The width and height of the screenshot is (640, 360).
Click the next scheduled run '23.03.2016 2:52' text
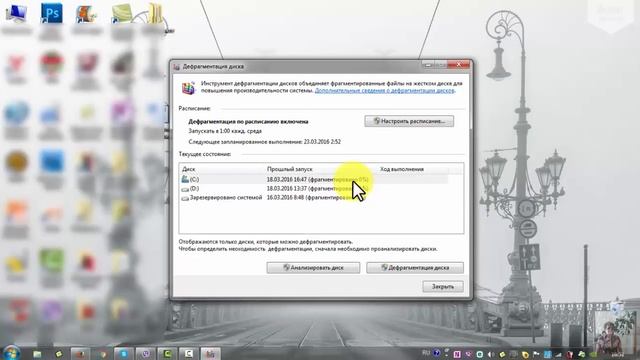tap(322, 142)
